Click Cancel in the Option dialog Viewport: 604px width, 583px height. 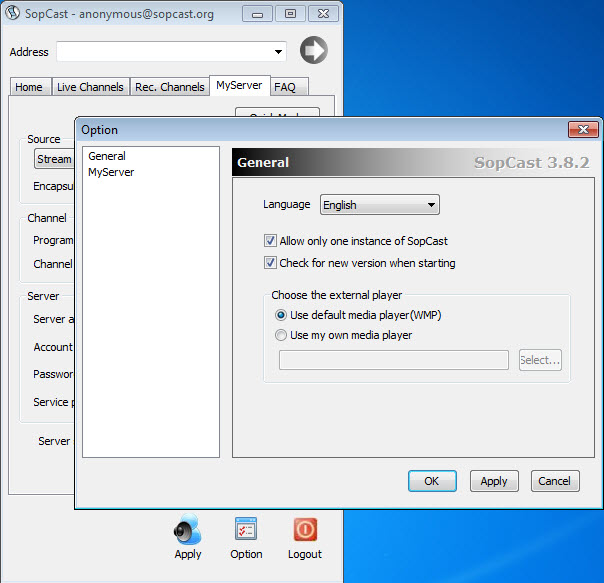(x=555, y=481)
